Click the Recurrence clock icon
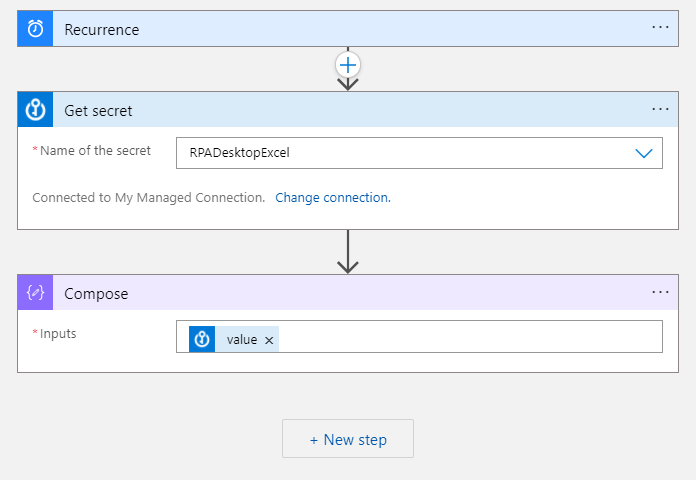 point(36,29)
